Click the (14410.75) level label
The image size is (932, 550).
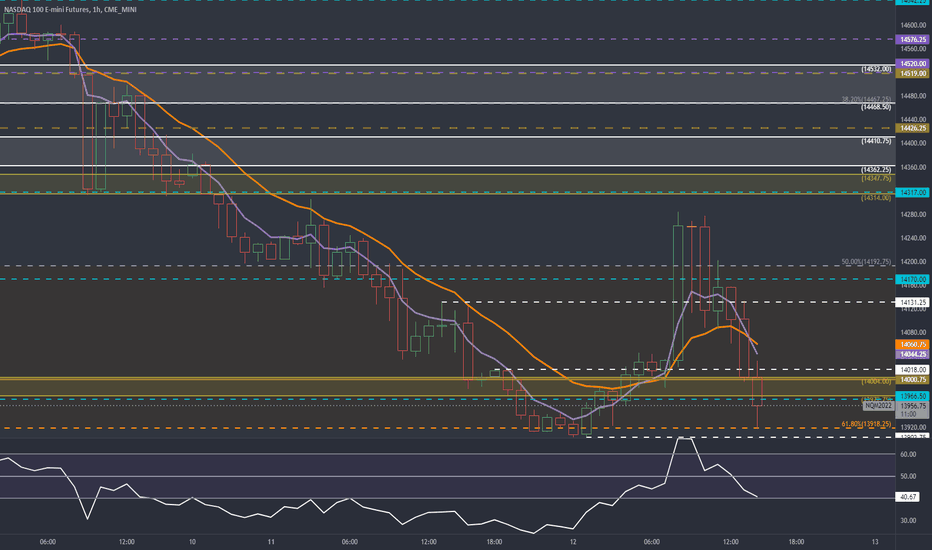tap(876, 141)
